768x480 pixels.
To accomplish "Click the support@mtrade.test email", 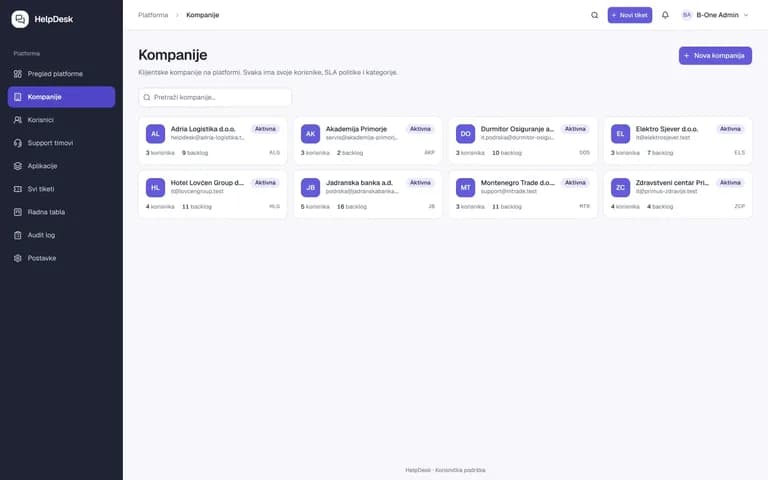I will pos(509,192).
